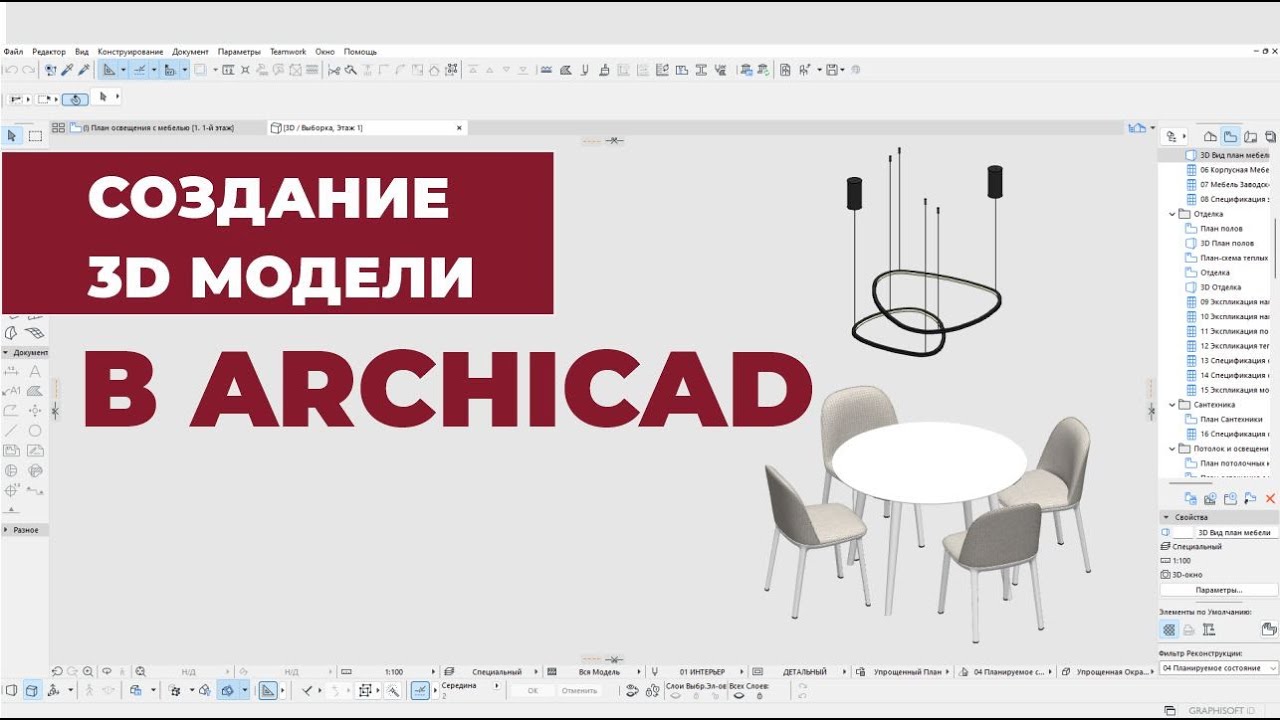Screen dimensions: 1280x720
Task: Open the guide lines dropdown arrow
Action: [x=123, y=70]
